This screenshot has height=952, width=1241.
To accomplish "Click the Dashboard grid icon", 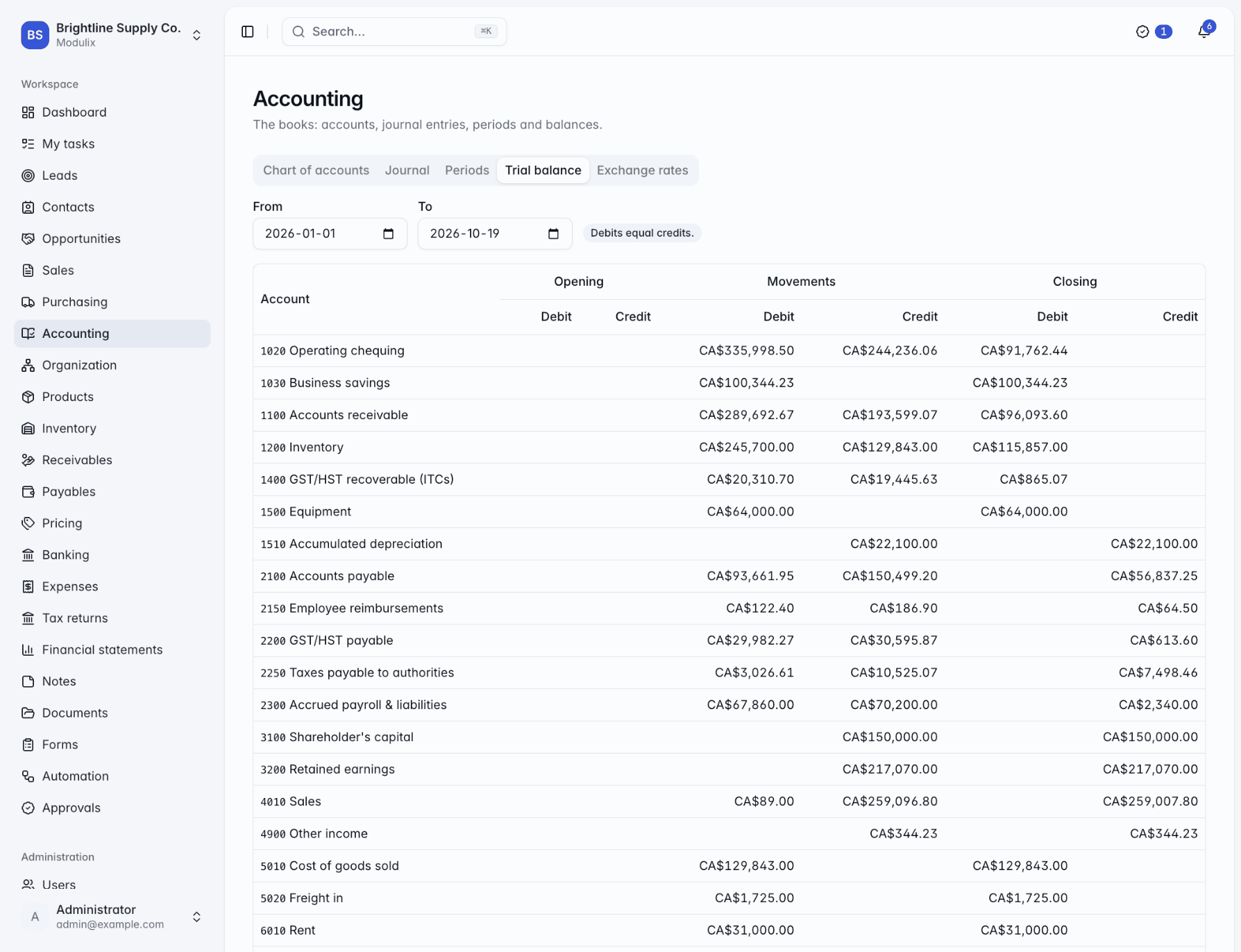I will (28, 112).
